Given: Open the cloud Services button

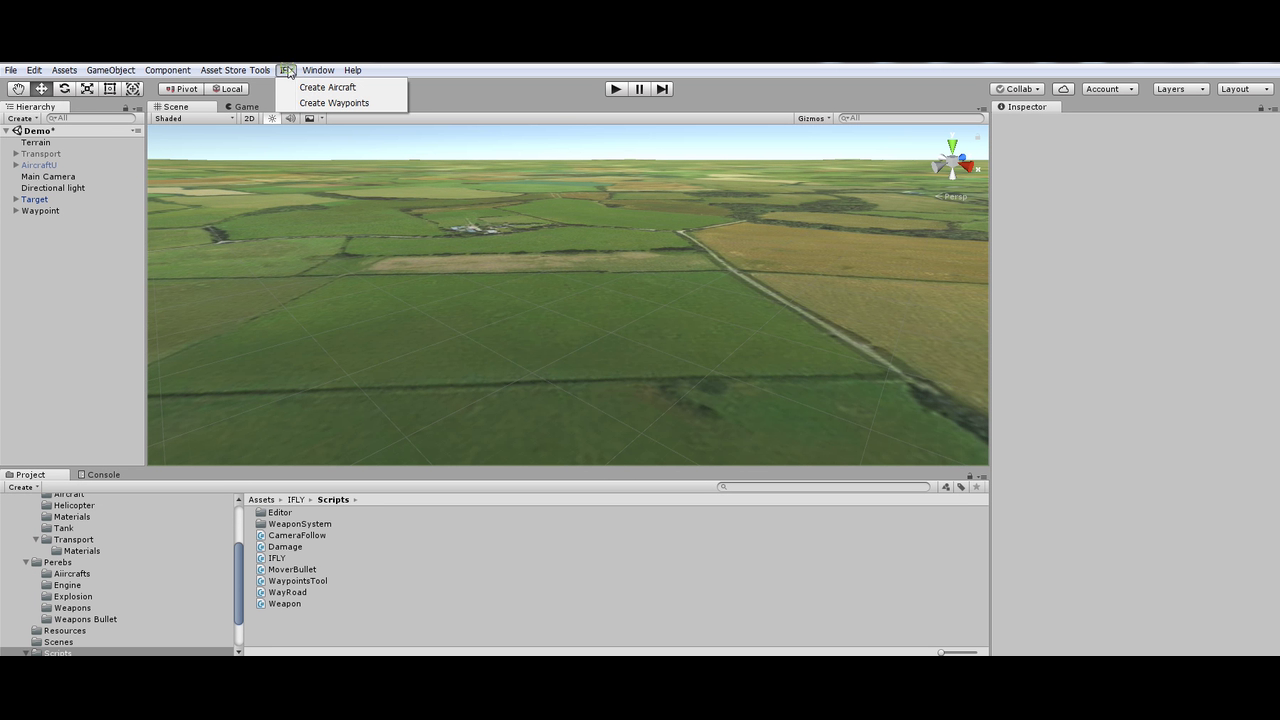Looking at the screenshot, I should coord(1063,89).
